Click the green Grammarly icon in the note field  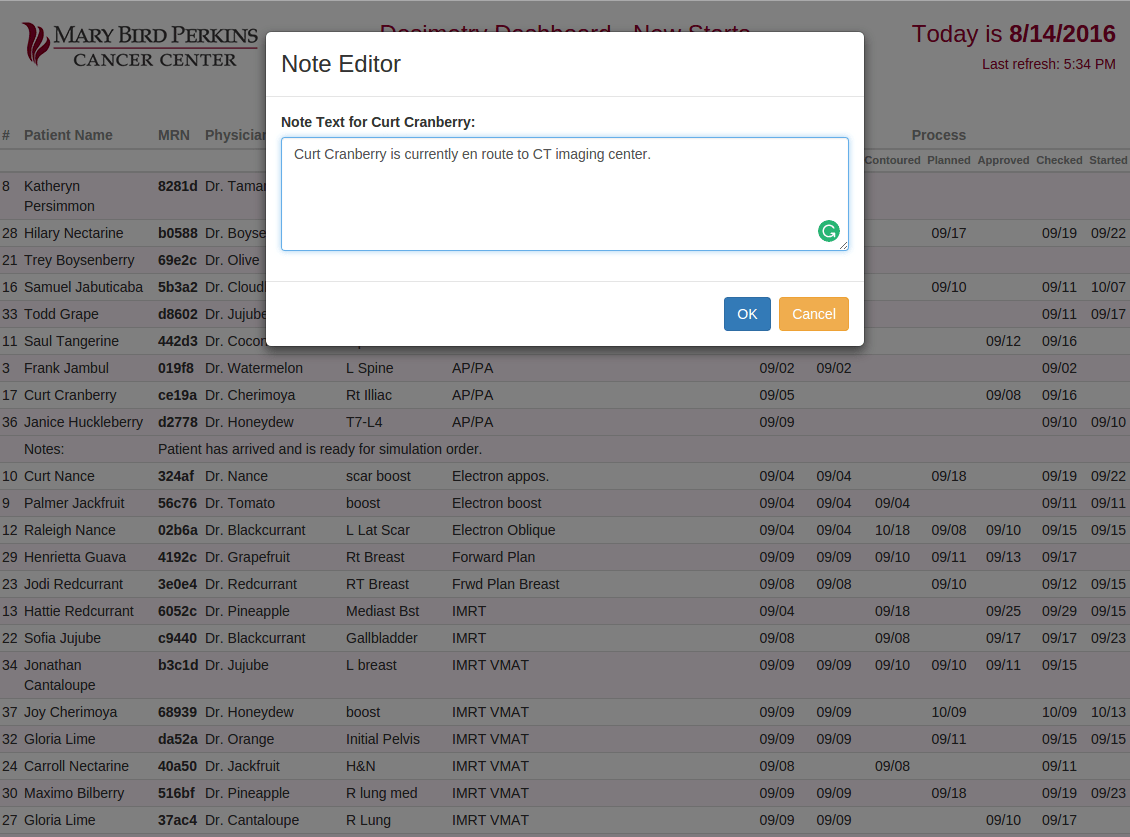click(828, 231)
